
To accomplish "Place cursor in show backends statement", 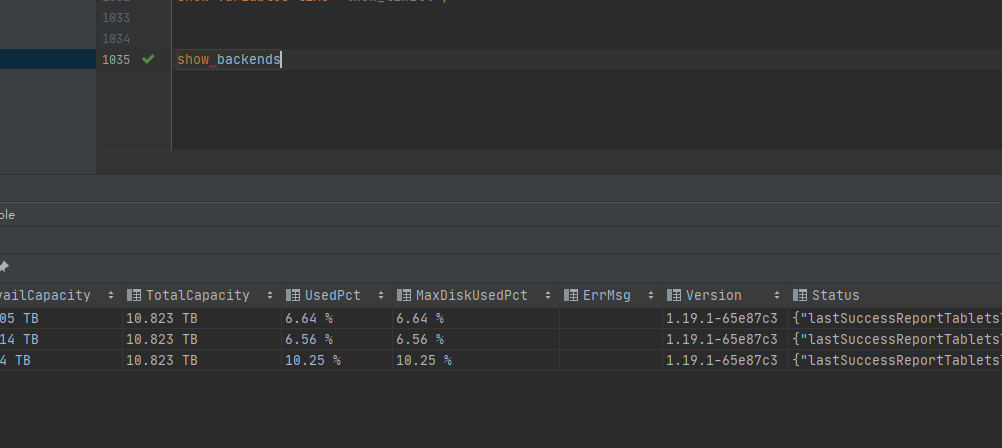I will [230, 60].
